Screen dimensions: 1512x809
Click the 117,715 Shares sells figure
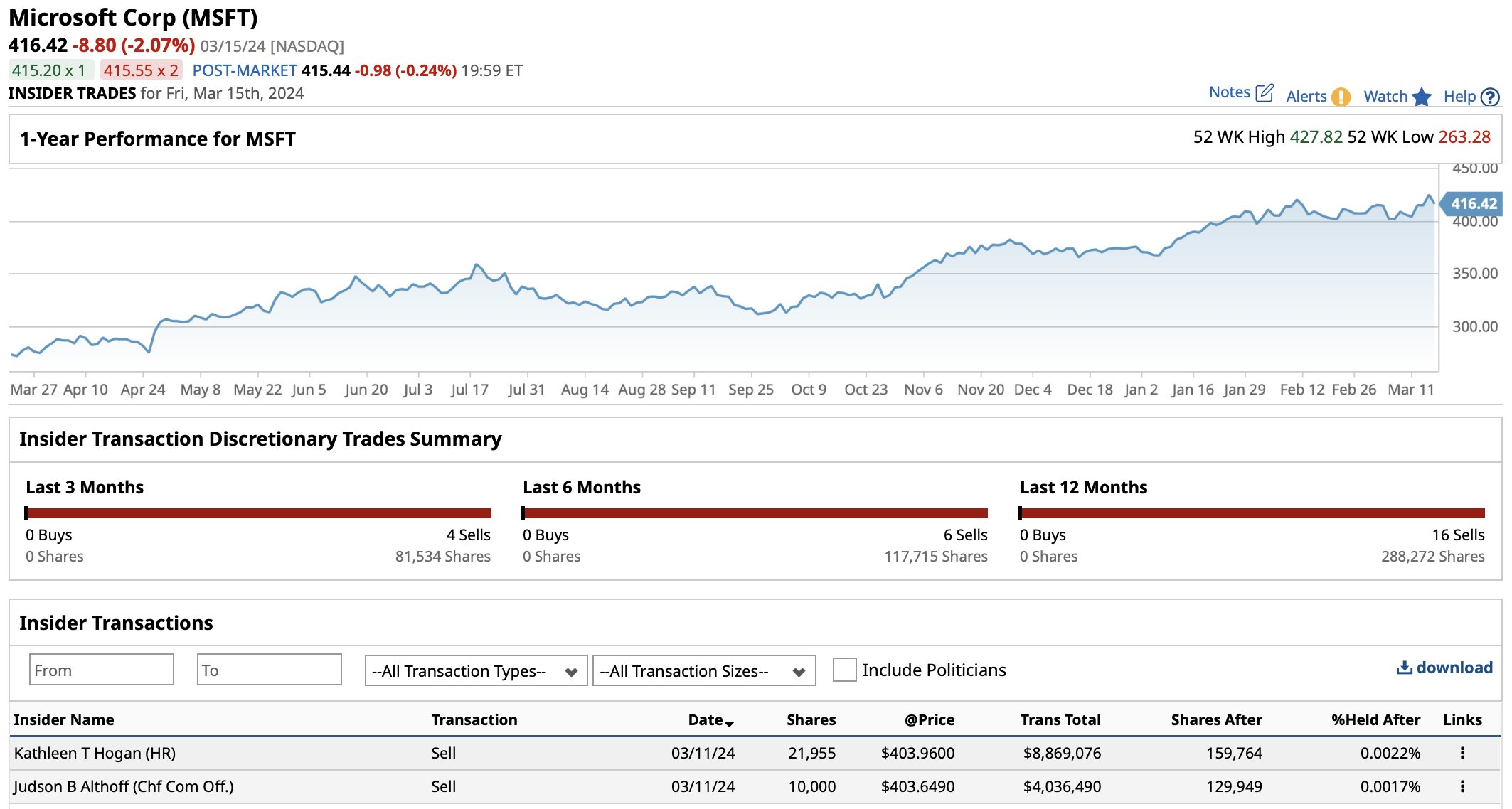click(x=936, y=557)
